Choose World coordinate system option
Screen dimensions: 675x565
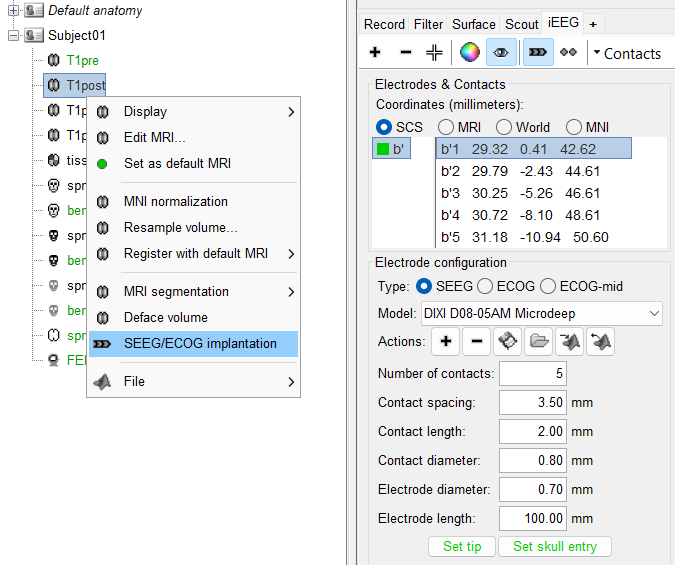tap(503, 127)
